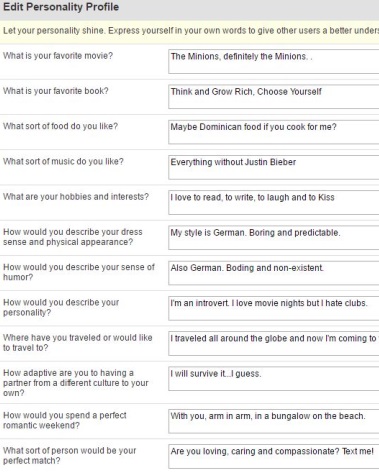This screenshot has height=473, width=379.
Task: Select the perfect romantic weekend field
Action: pyautogui.click(x=274, y=421)
